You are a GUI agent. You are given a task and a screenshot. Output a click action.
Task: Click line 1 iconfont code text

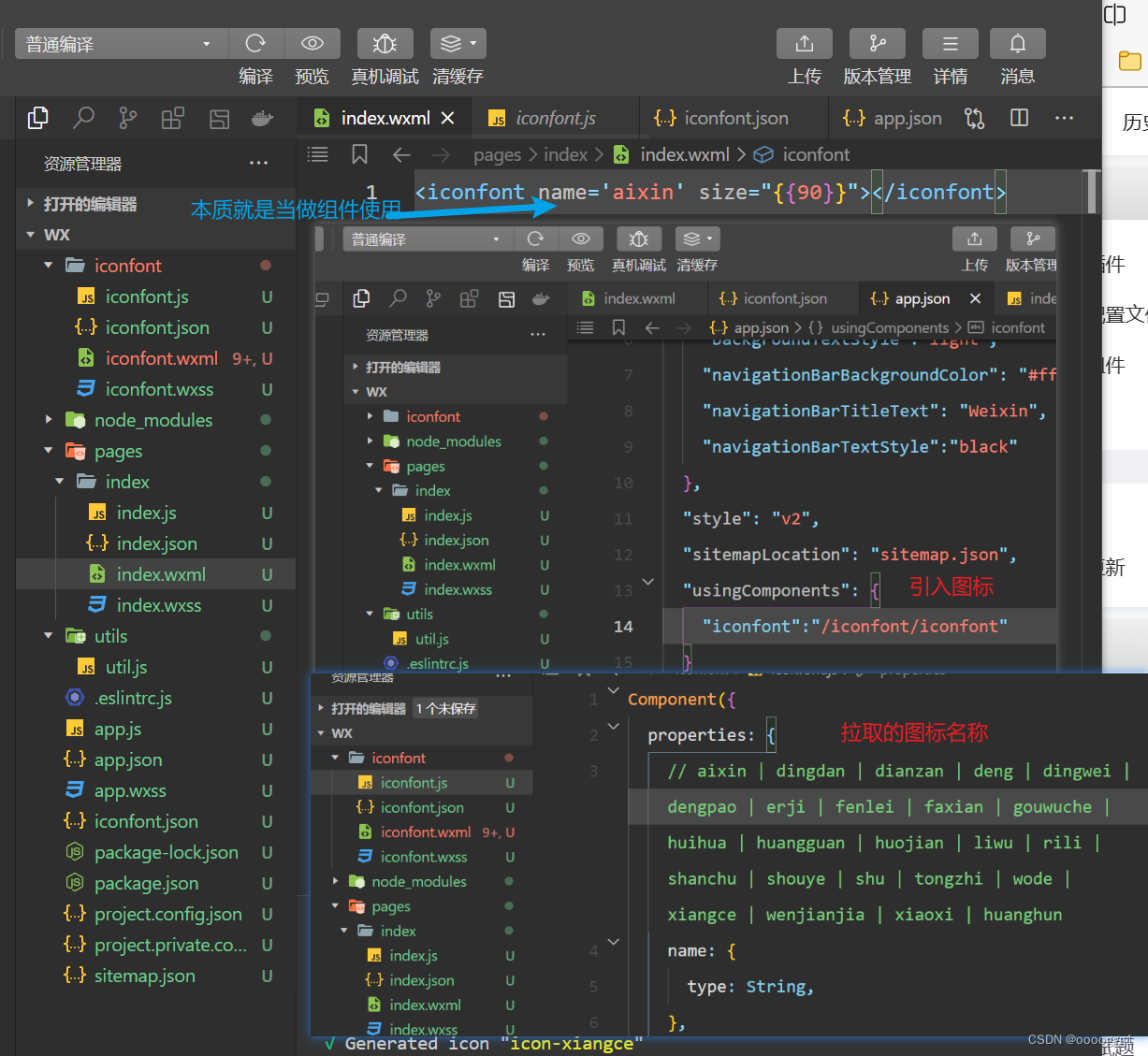711,192
